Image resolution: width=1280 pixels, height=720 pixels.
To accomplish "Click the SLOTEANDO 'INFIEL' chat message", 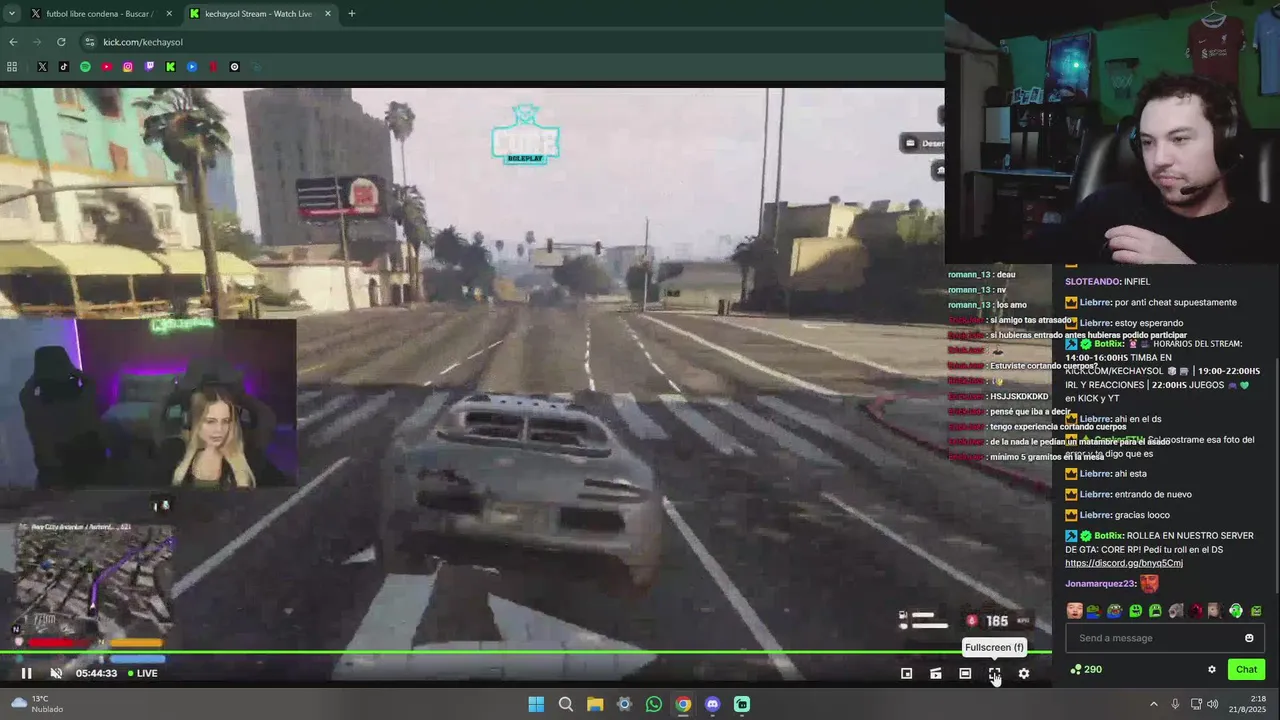I will [x=1108, y=282].
